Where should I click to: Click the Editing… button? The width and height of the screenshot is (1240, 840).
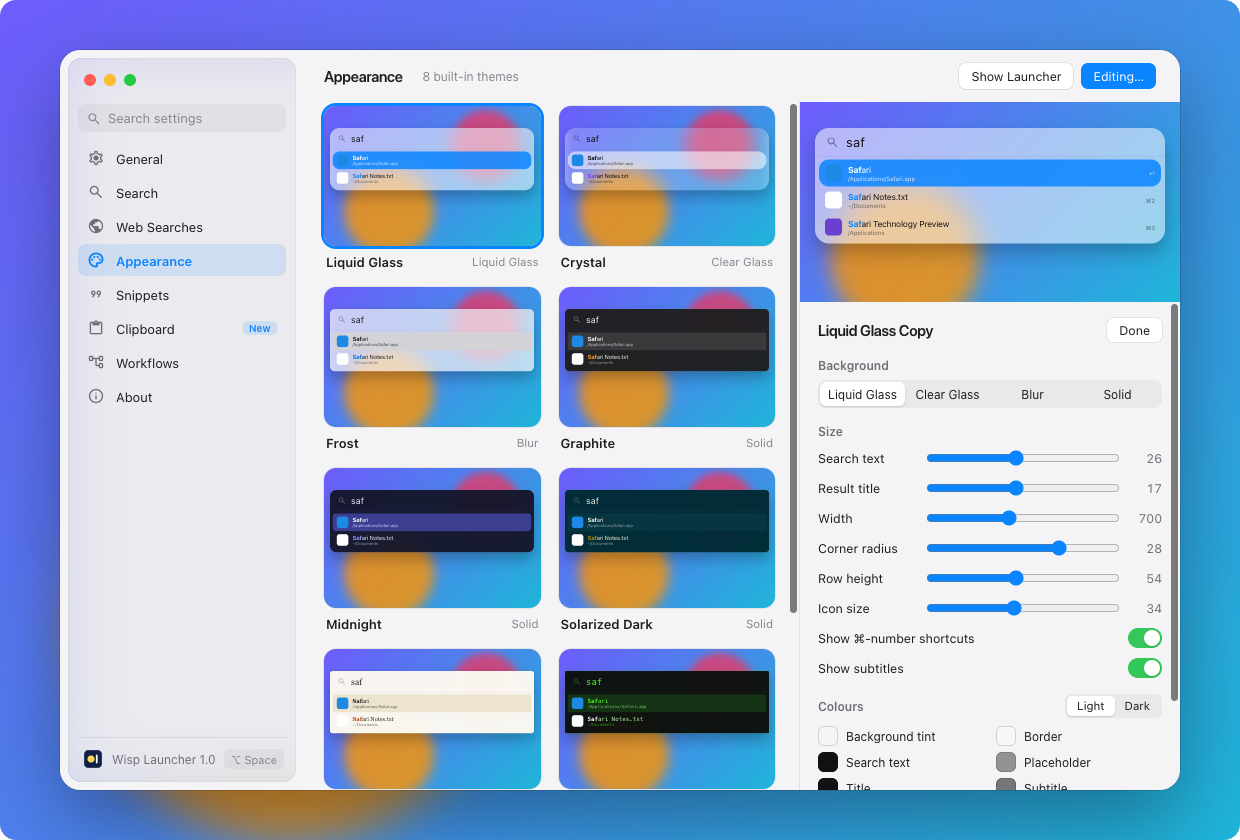1118,76
